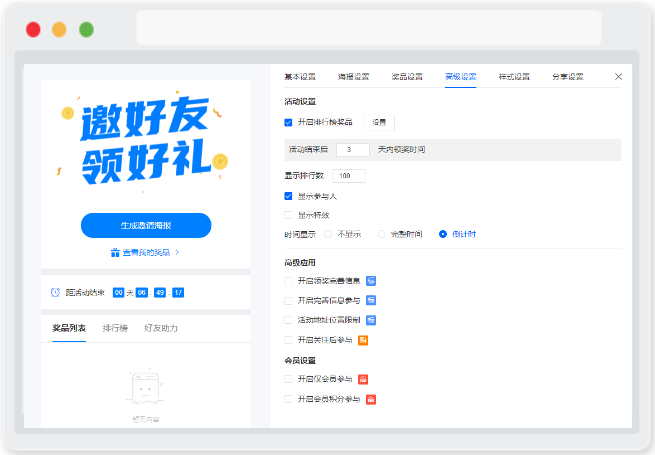Image resolution: width=655 pixels, height=455 pixels.
Task: Click the 天内领奖时间 label
Action: pos(401,150)
